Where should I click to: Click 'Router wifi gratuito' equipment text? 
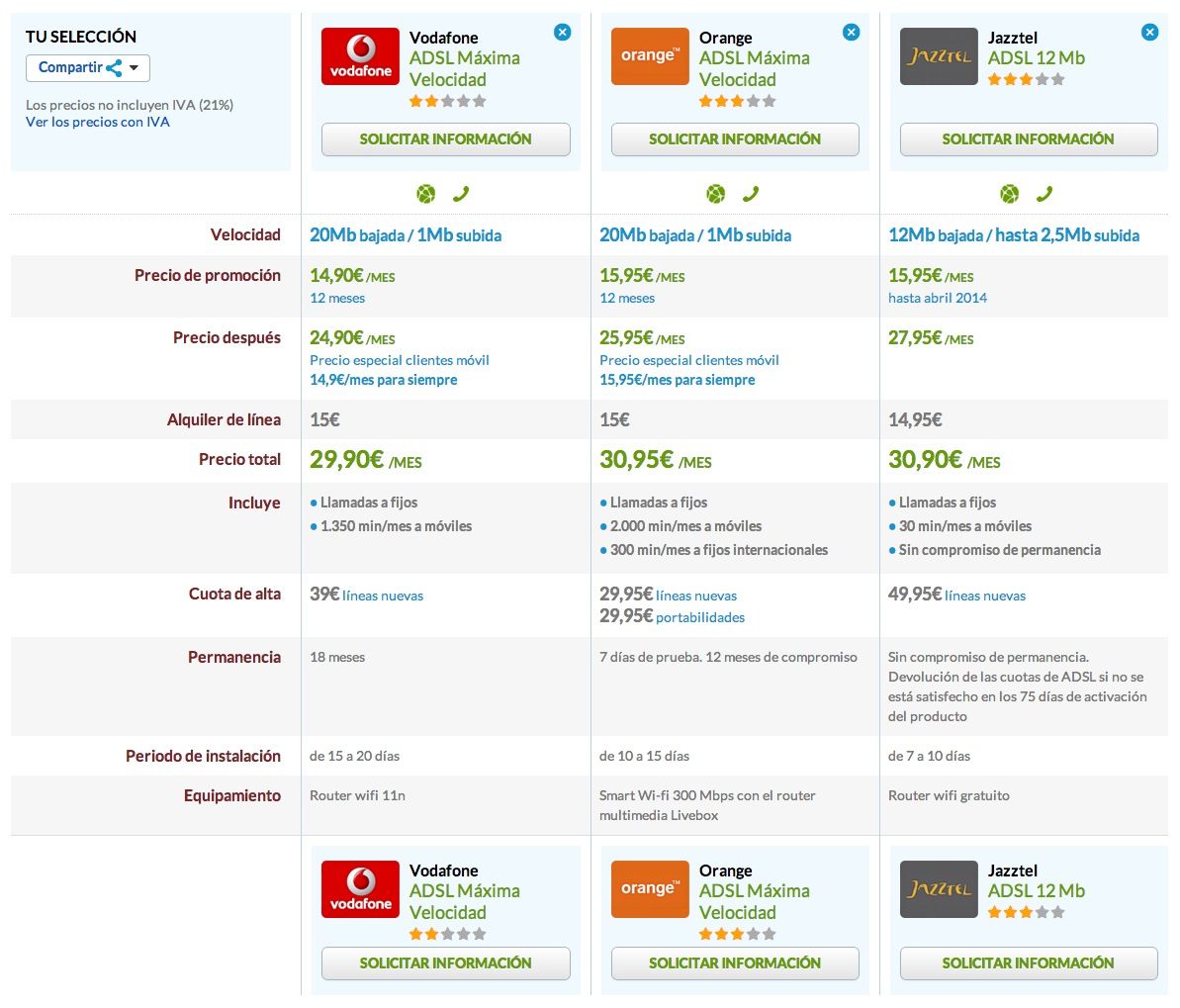tap(949, 795)
